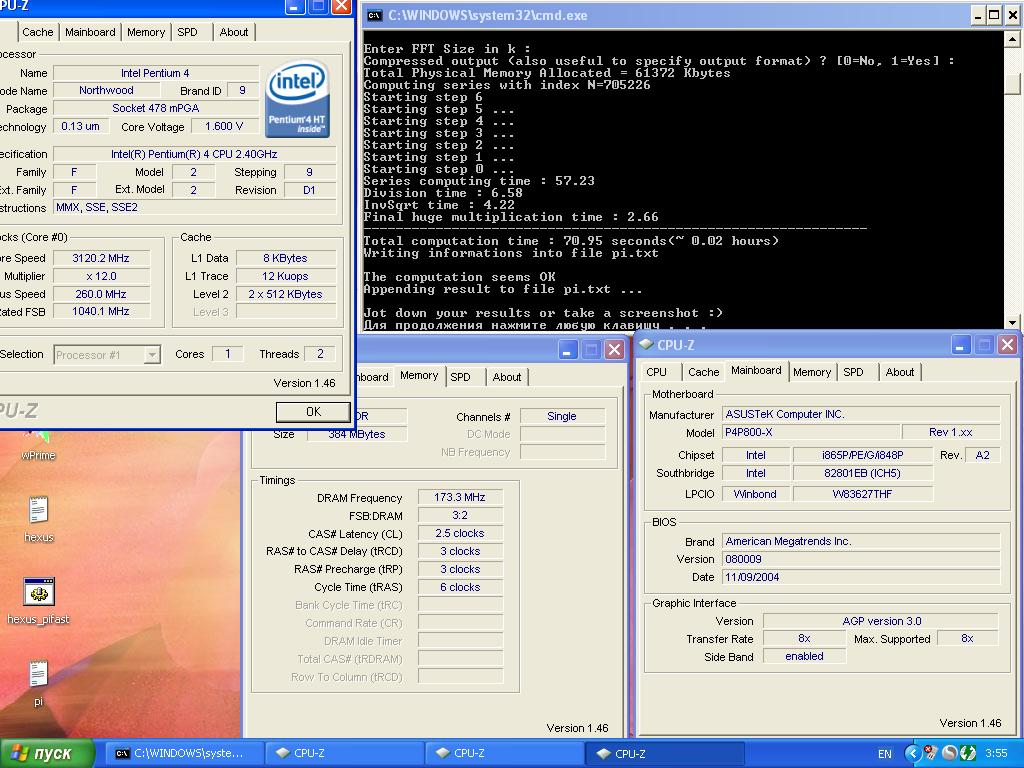The height and width of the screenshot is (768, 1024).
Task: Click the Northwood code name field
Action: coord(106,90)
